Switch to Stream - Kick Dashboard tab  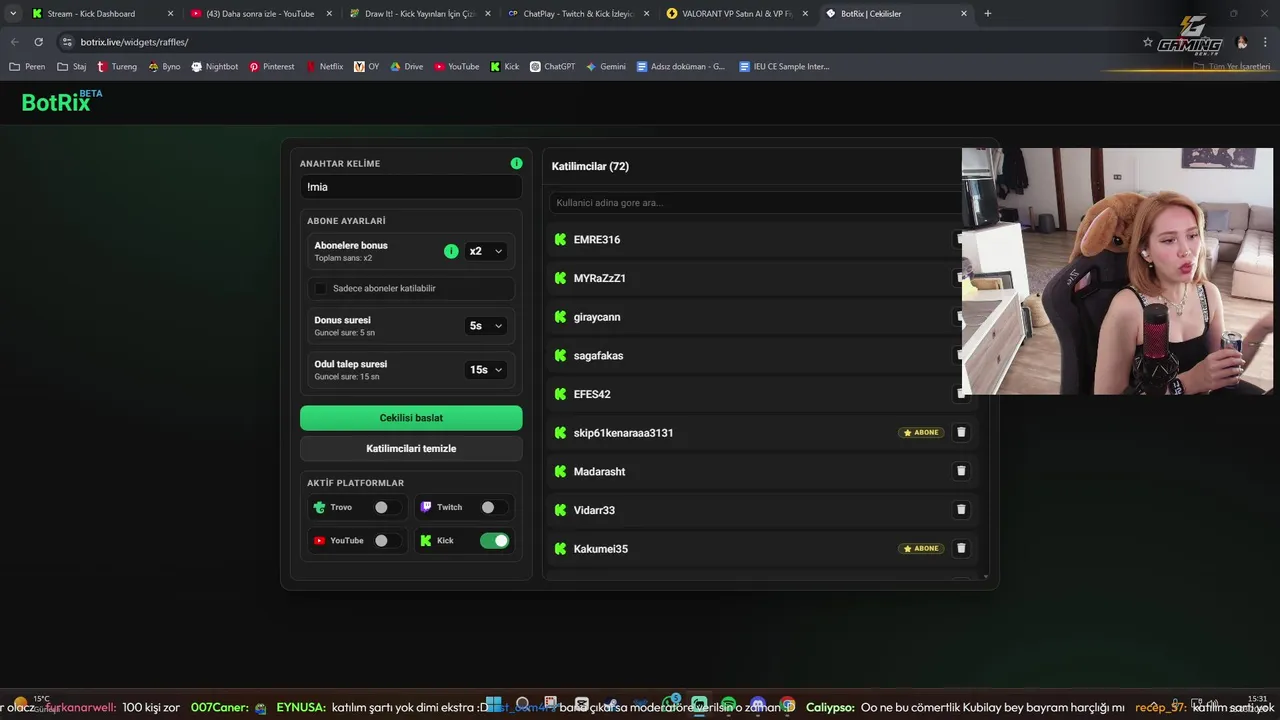(102, 14)
